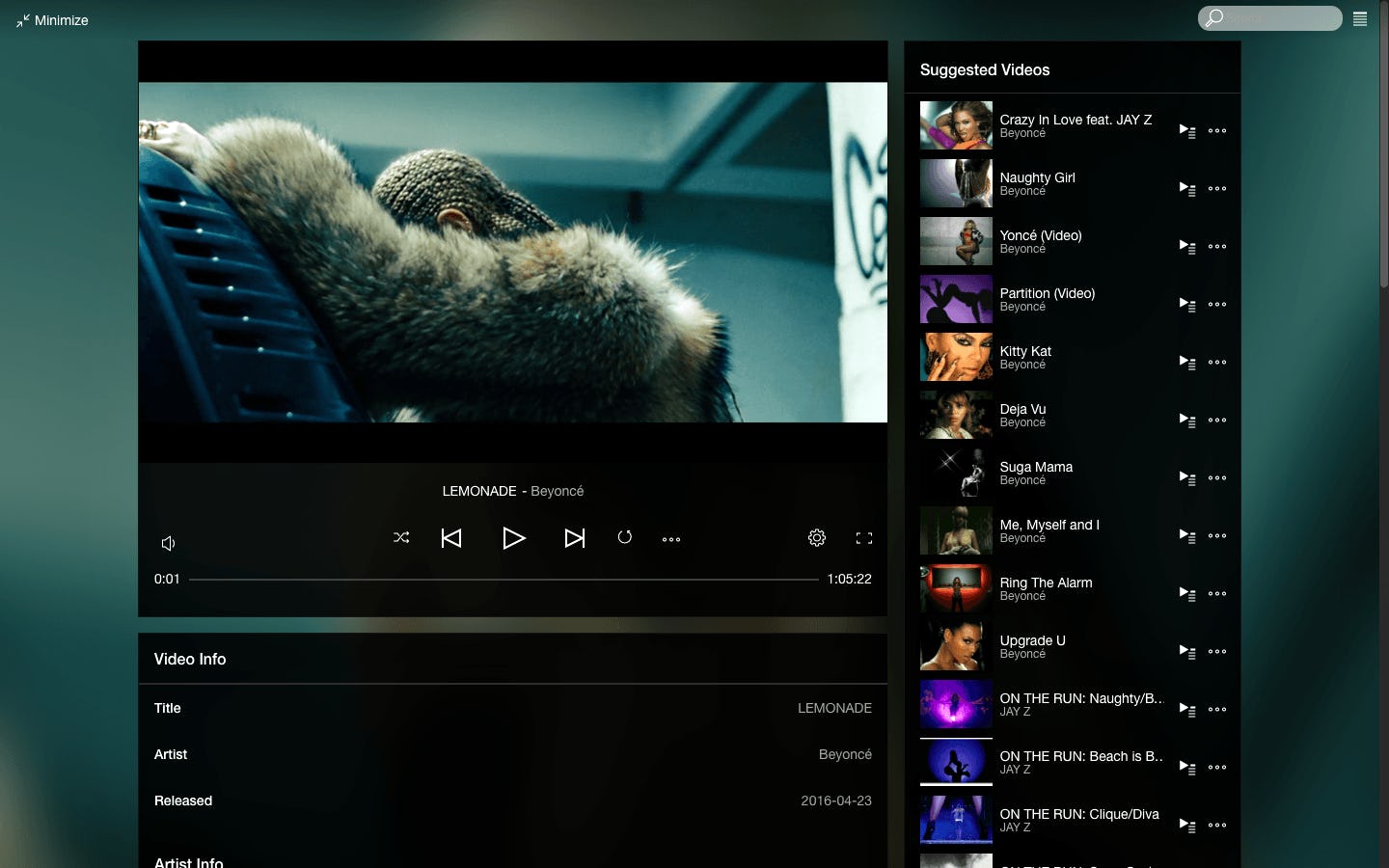The image size is (1389, 868).
Task: Open three-dot options for "Ring The Alarm"
Action: coord(1217,594)
